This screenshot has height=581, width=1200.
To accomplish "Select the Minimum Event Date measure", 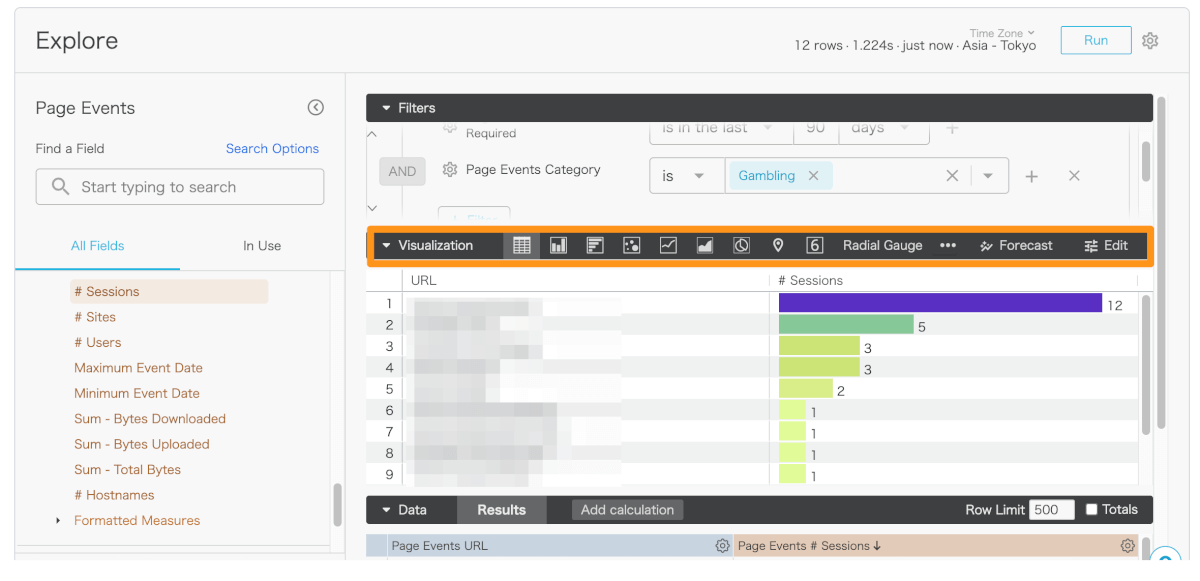I will [137, 394].
